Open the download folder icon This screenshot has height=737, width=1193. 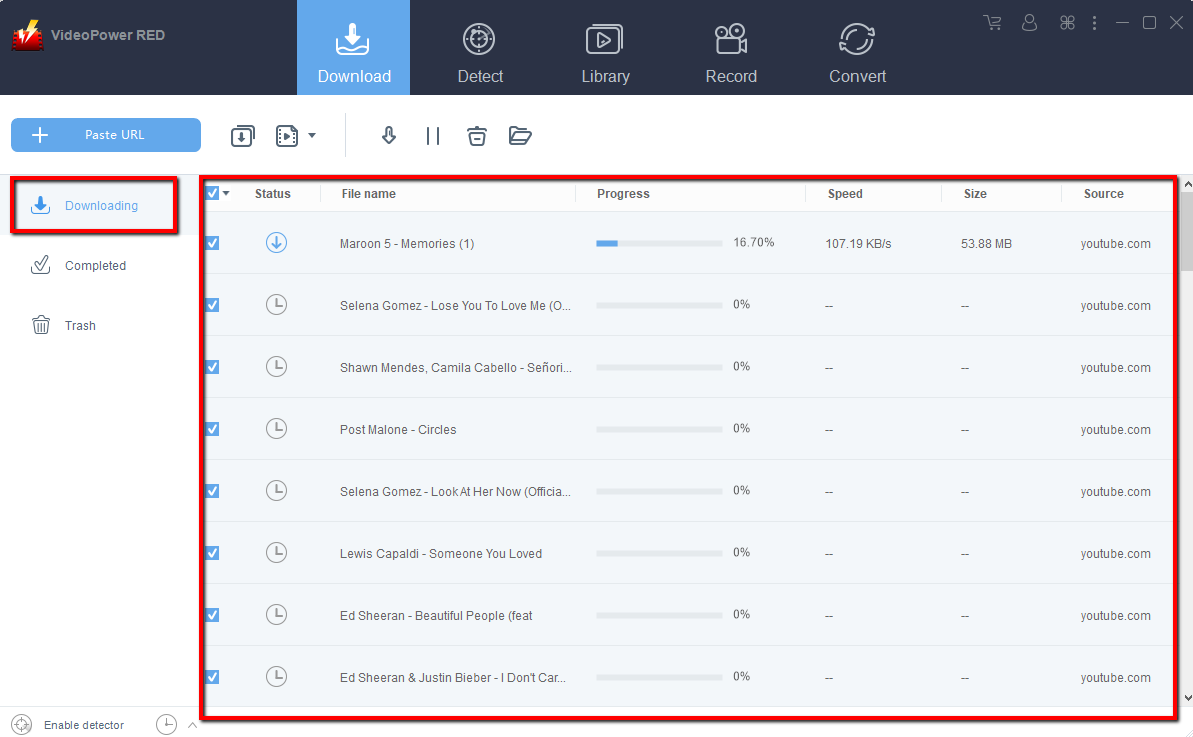click(520, 136)
